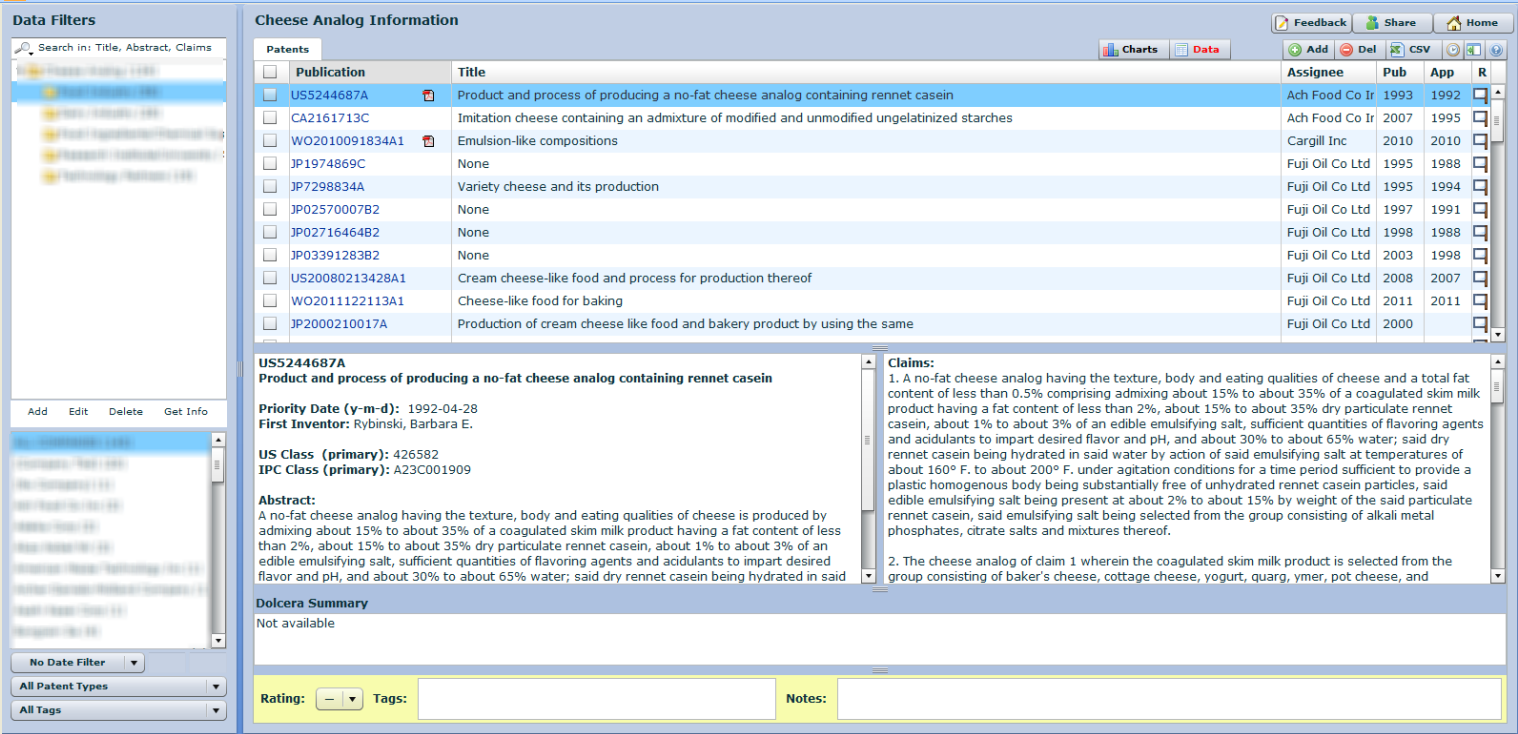Open the Rating dropdown
Viewport: 1518px width, 734px height.
(x=339, y=699)
